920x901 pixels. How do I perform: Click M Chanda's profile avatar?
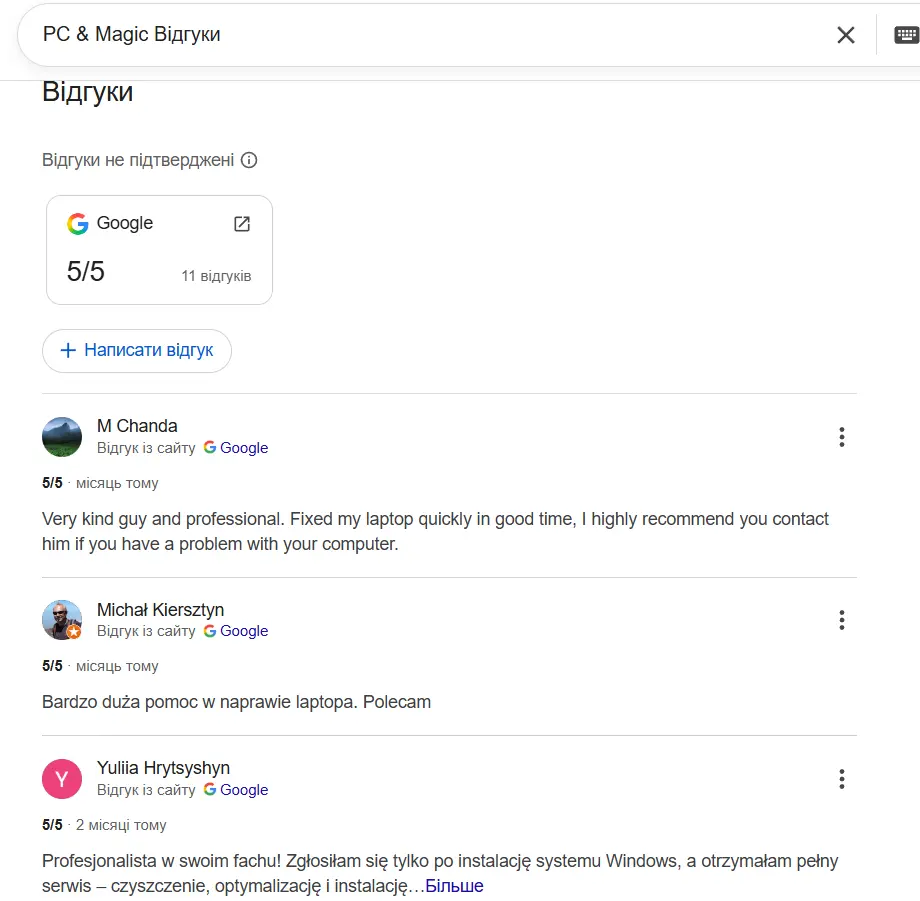point(62,437)
